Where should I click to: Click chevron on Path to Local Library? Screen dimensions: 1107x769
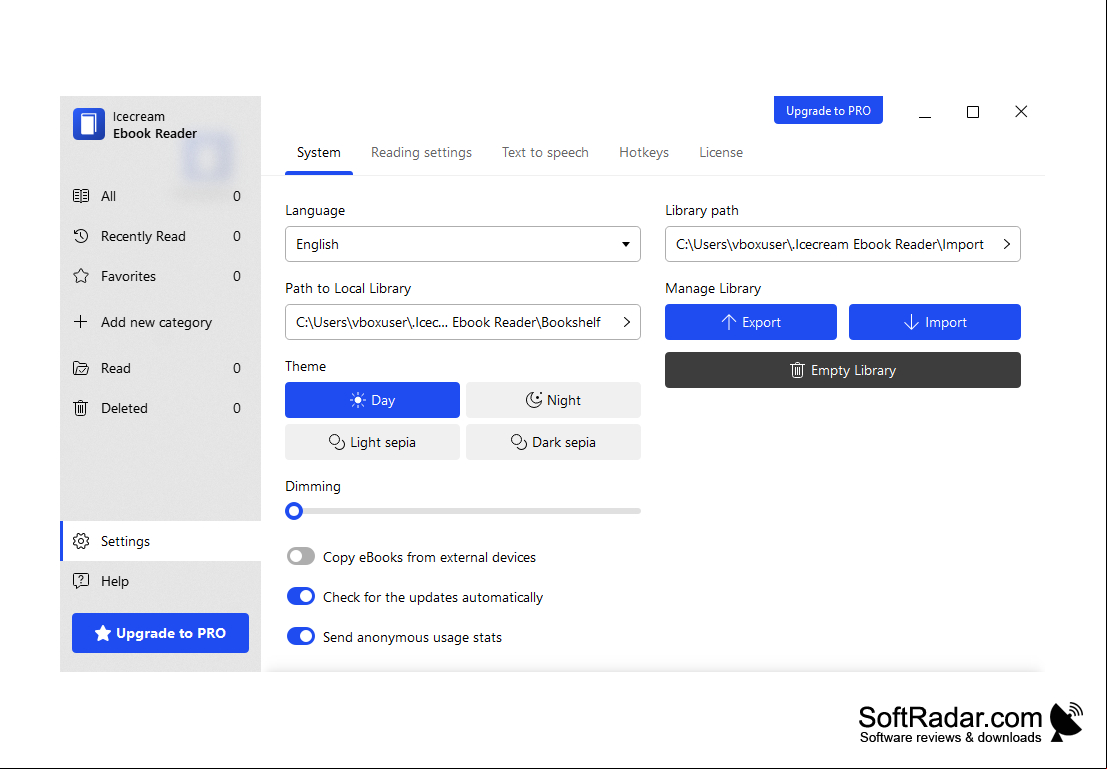(626, 322)
